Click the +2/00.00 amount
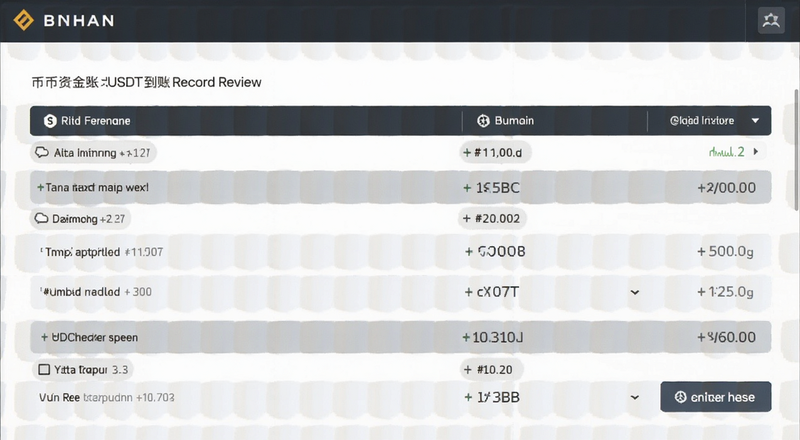The image size is (800, 440). (727, 187)
